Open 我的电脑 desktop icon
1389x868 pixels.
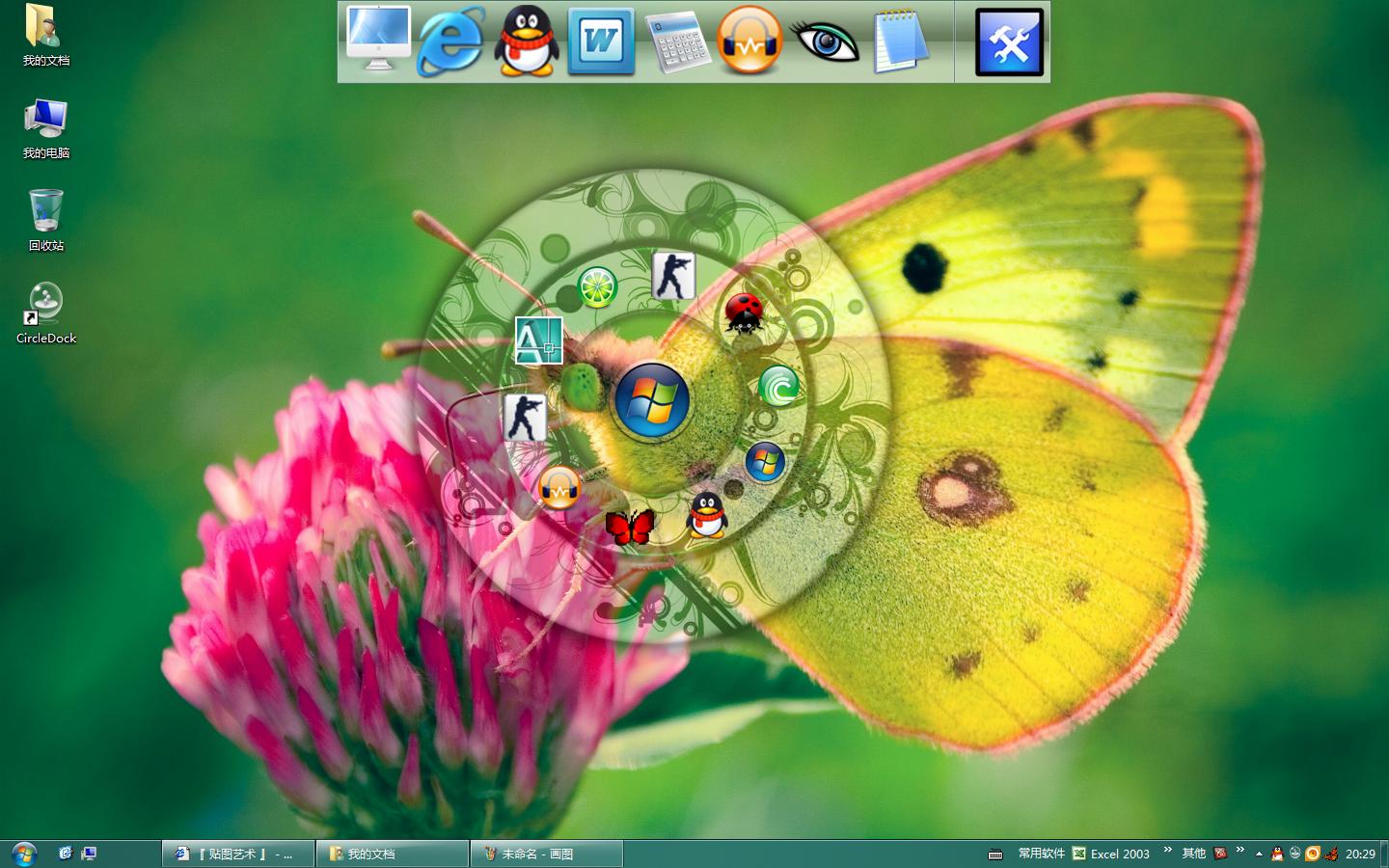tap(45, 129)
